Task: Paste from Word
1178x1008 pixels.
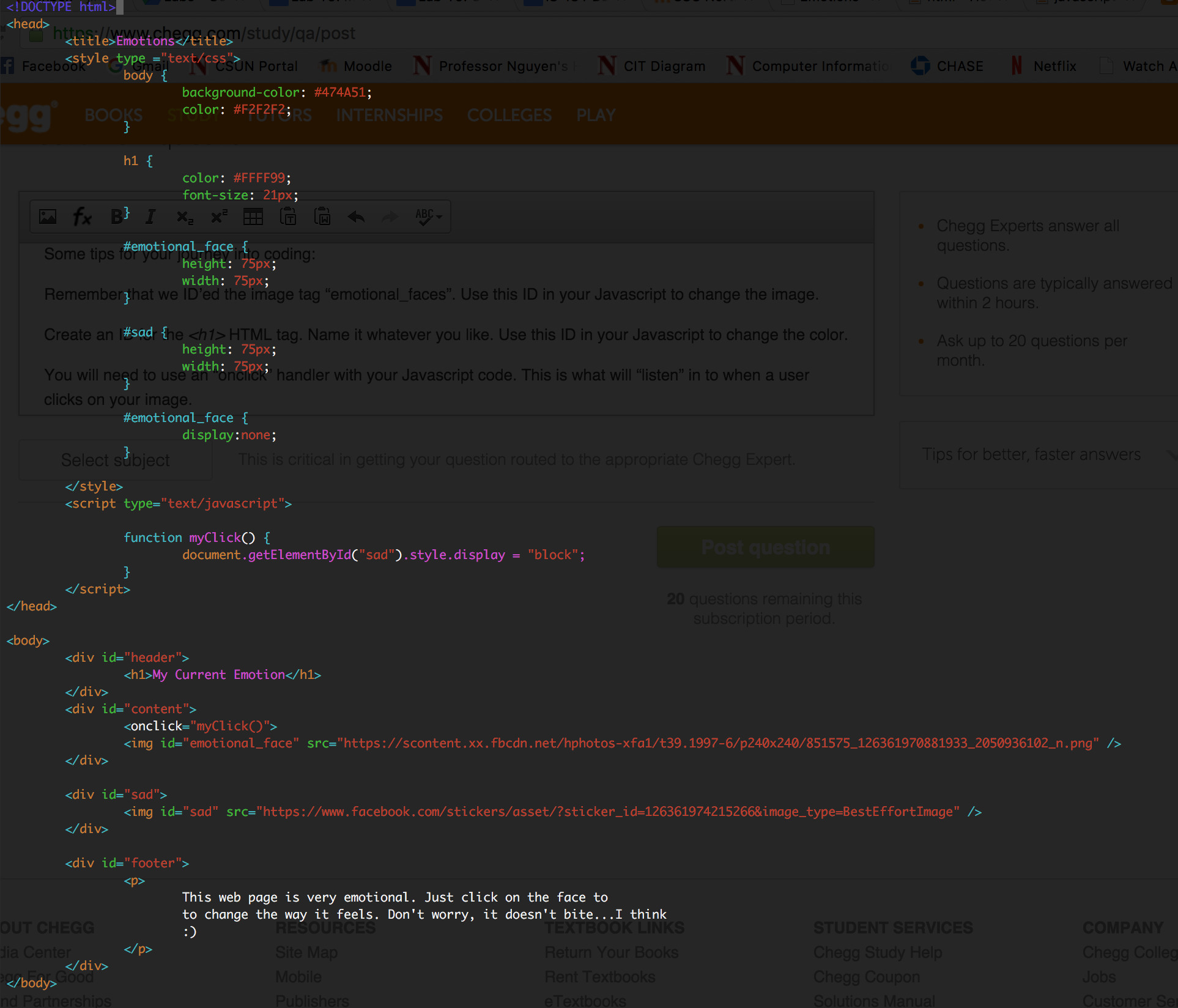Action: click(x=322, y=217)
